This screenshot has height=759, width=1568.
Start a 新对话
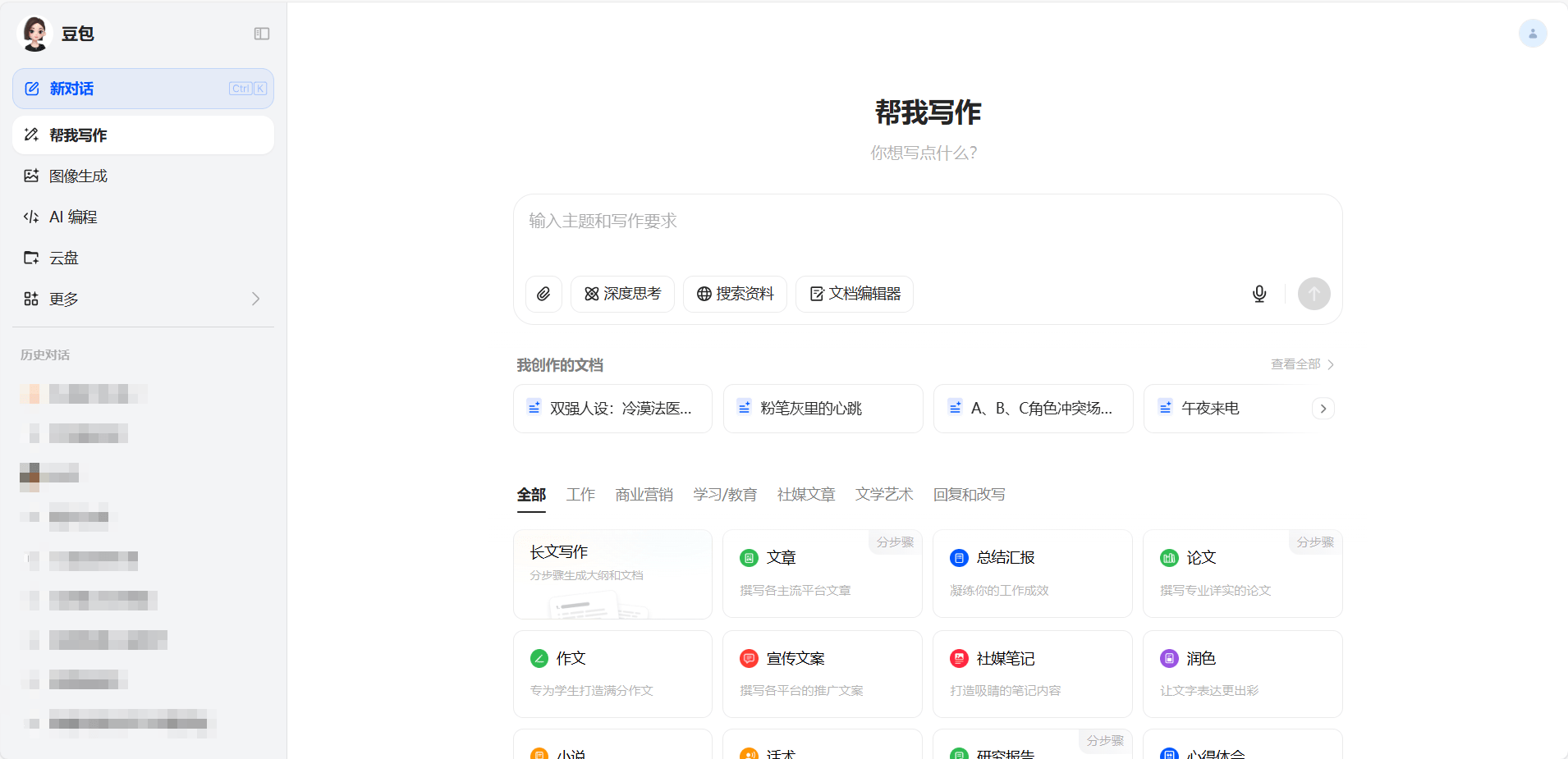pyautogui.click(x=143, y=89)
